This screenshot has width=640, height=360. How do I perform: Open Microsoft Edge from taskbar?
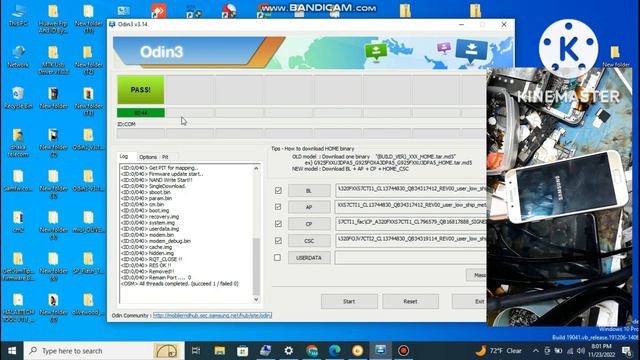pyautogui.click(x=335, y=351)
